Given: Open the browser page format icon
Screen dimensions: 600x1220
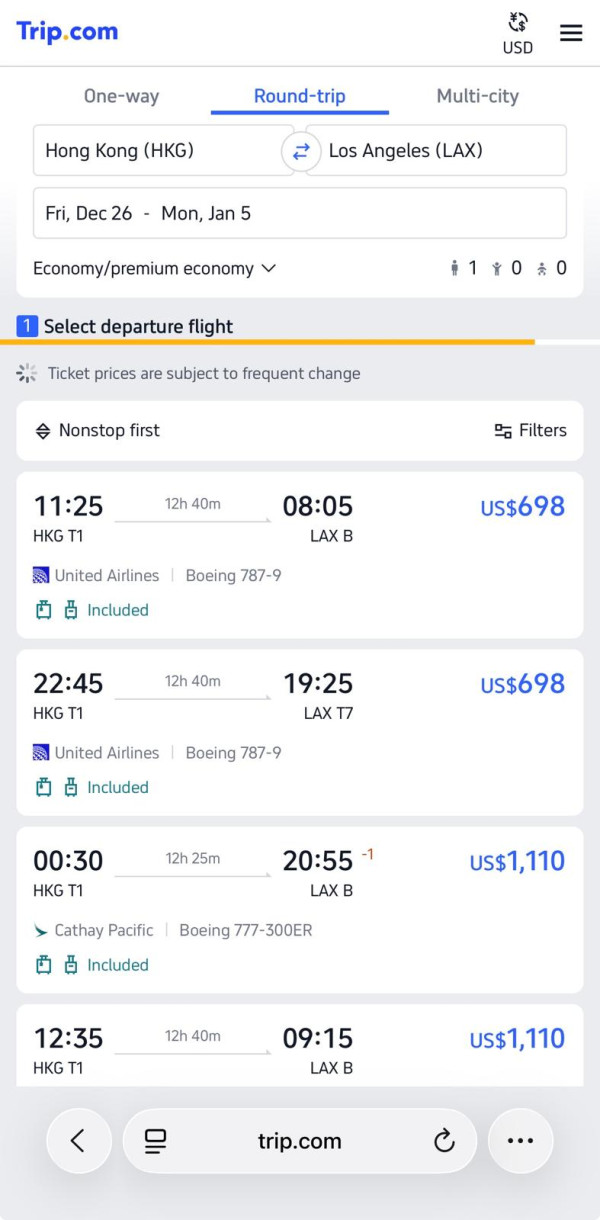Looking at the screenshot, I should tap(155, 1141).
